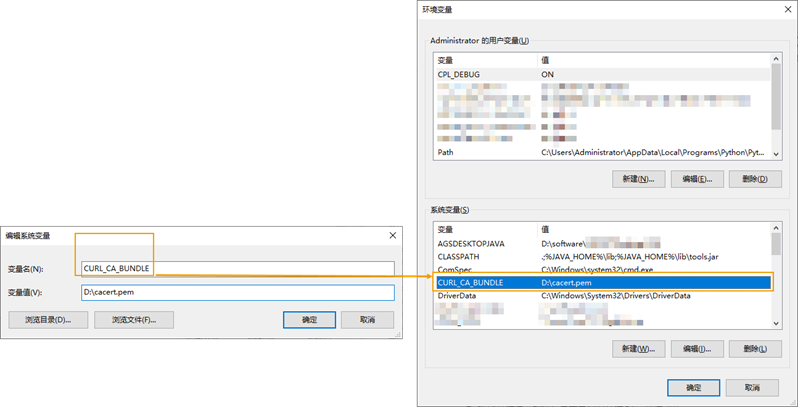Click 删除(D) under user variables

click(755, 179)
